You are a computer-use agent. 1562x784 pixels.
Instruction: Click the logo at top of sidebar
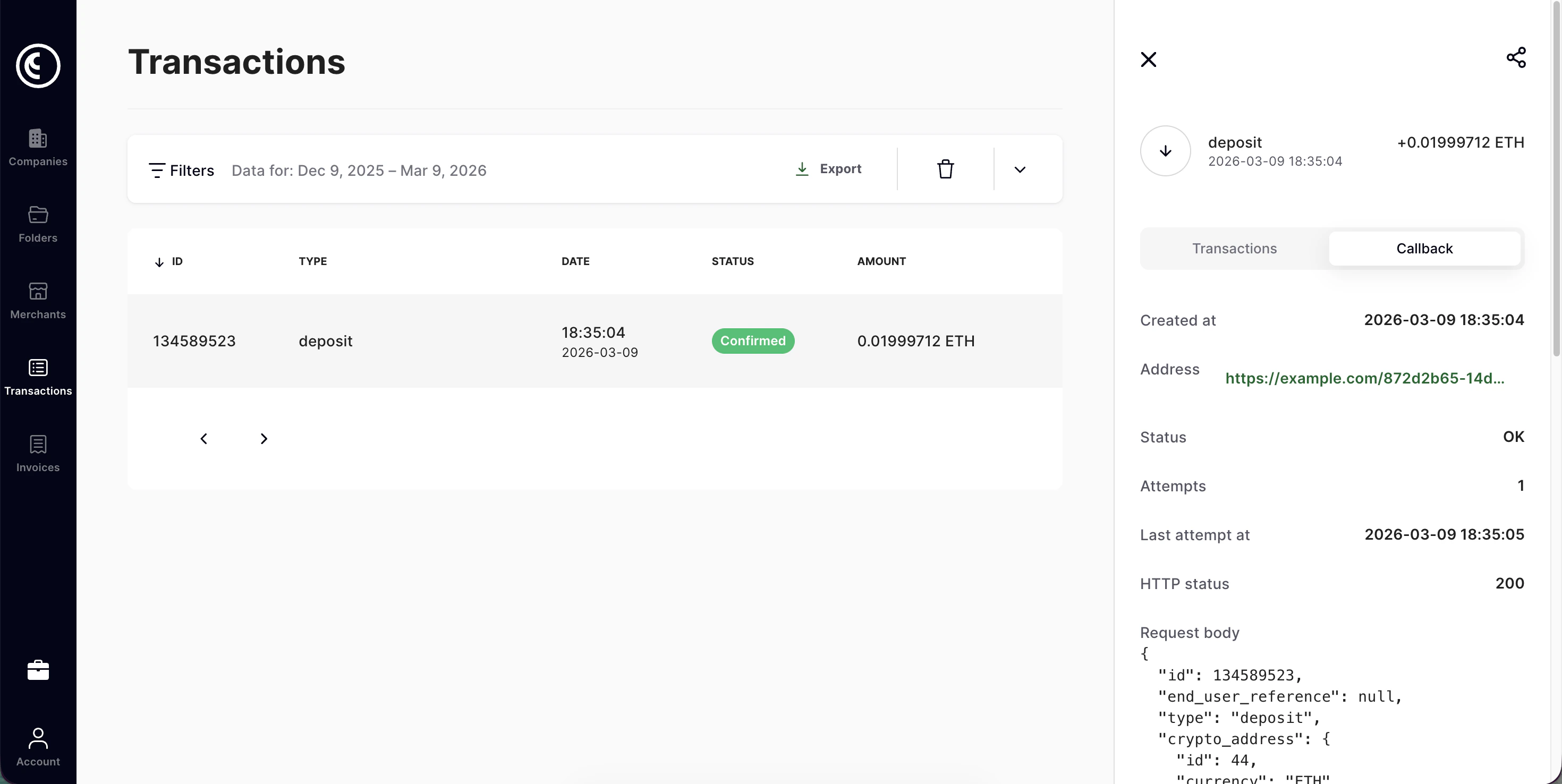(38, 65)
